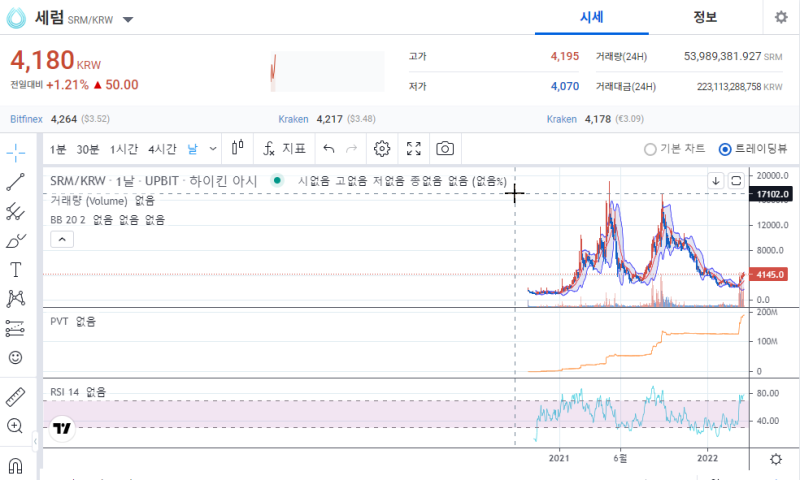Click the TradingView logo badge
Viewport: 800px width, 480px height.
point(62,428)
